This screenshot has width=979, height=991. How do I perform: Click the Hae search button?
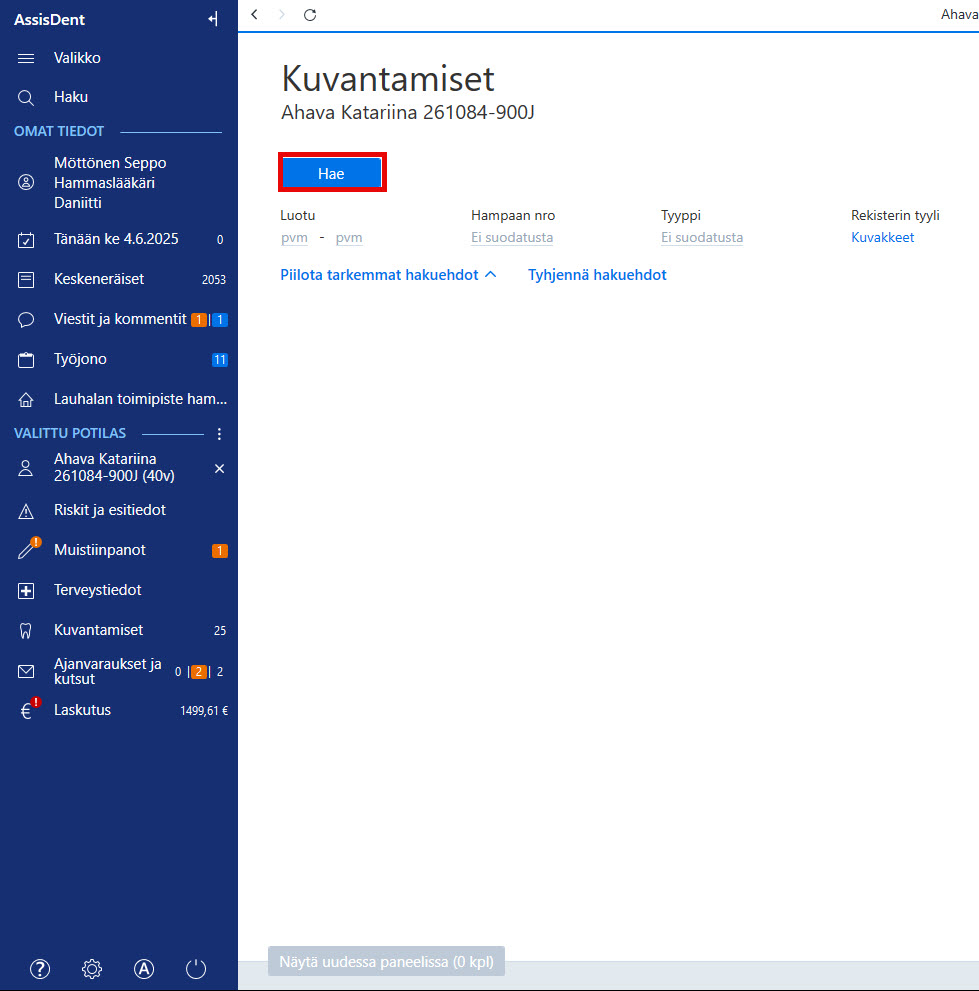click(331, 173)
